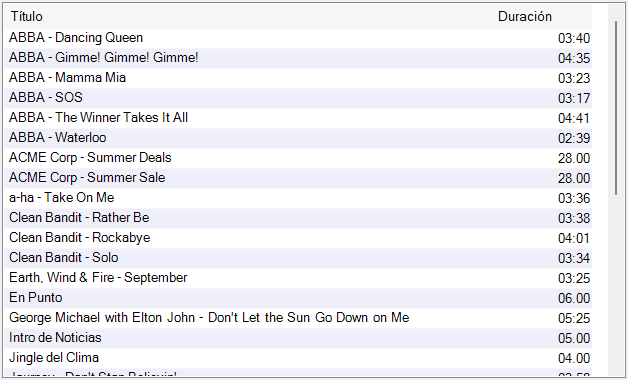Select the ABBA - SOS track
The height and width of the screenshot is (380, 628).
click(298, 98)
